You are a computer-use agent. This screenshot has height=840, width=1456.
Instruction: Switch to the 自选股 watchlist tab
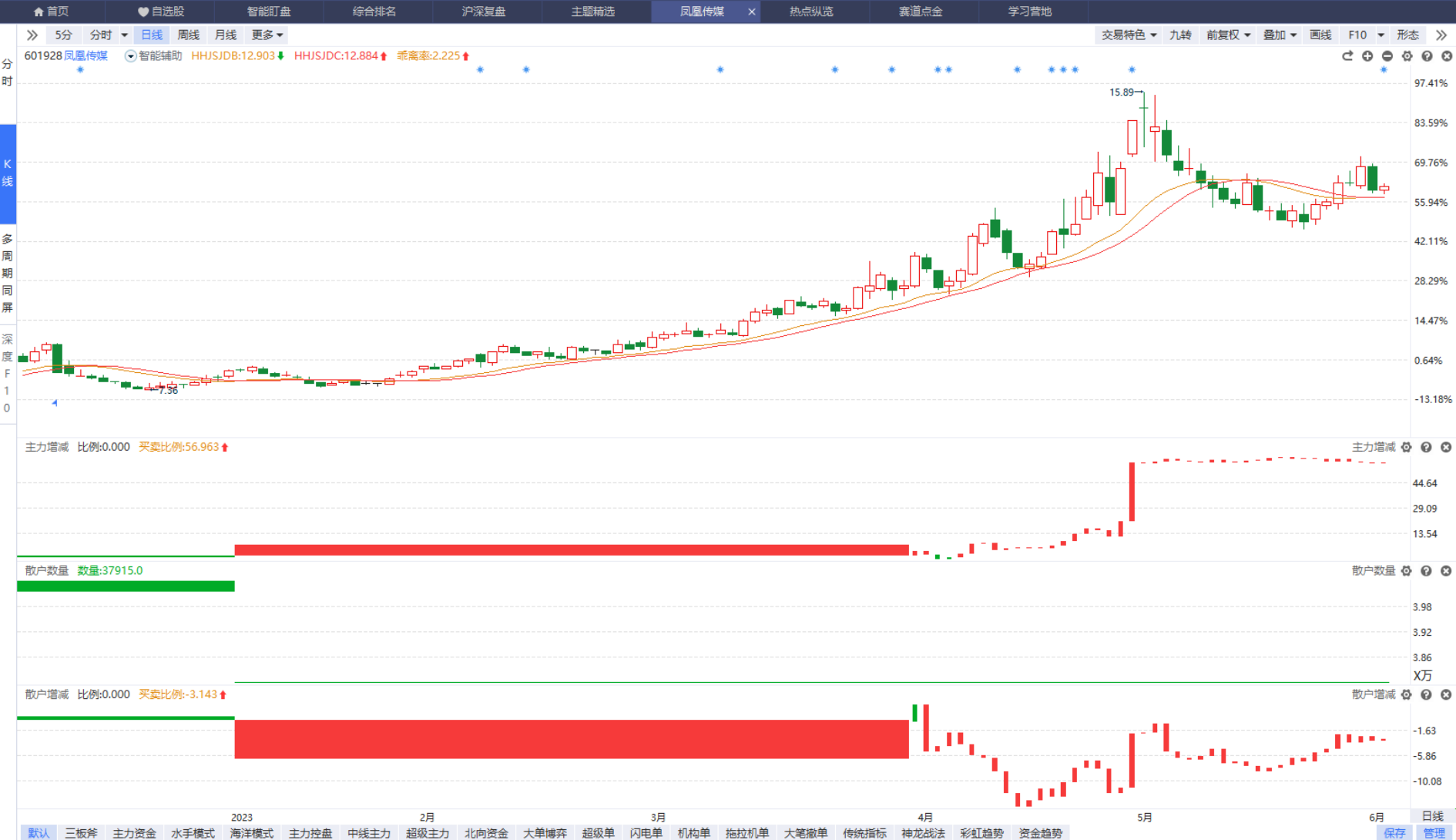point(160,12)
